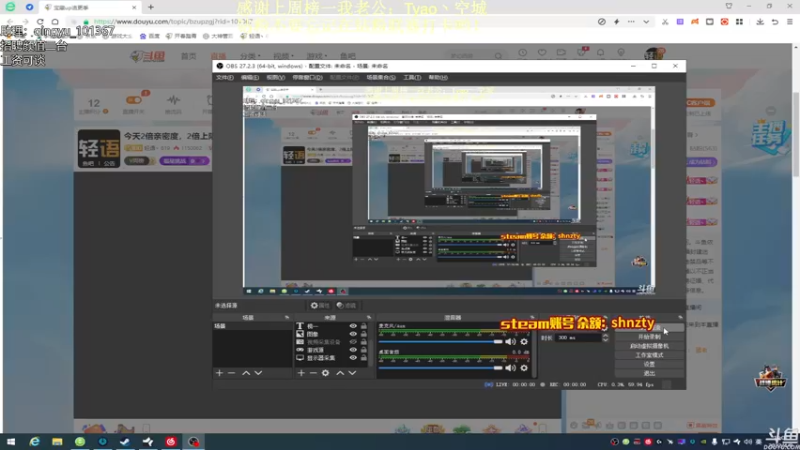Open OBS 视图(V) menu

point(276,78)
